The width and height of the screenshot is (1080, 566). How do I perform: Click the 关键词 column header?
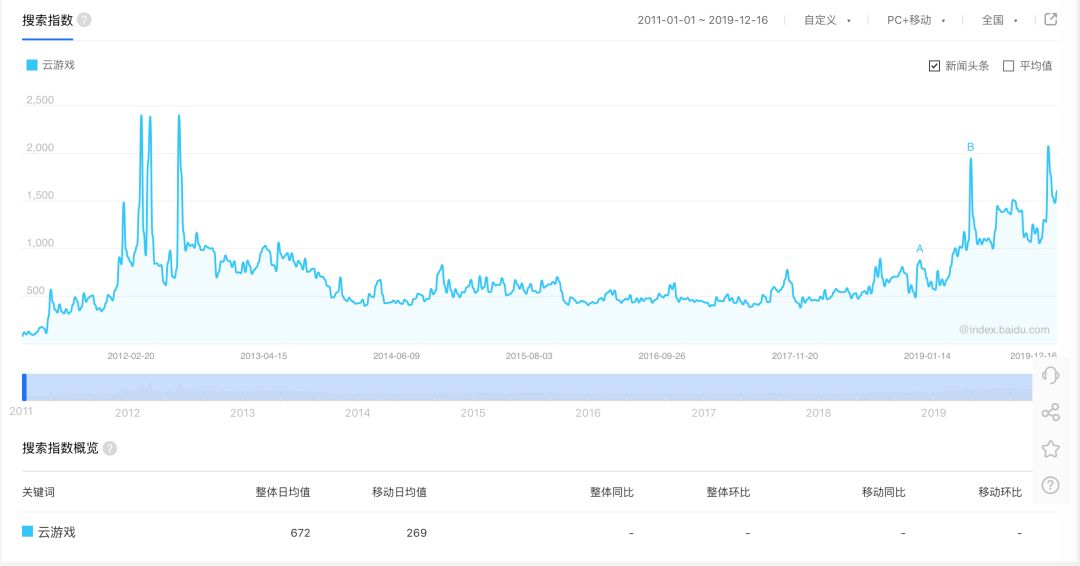(39, 492)
